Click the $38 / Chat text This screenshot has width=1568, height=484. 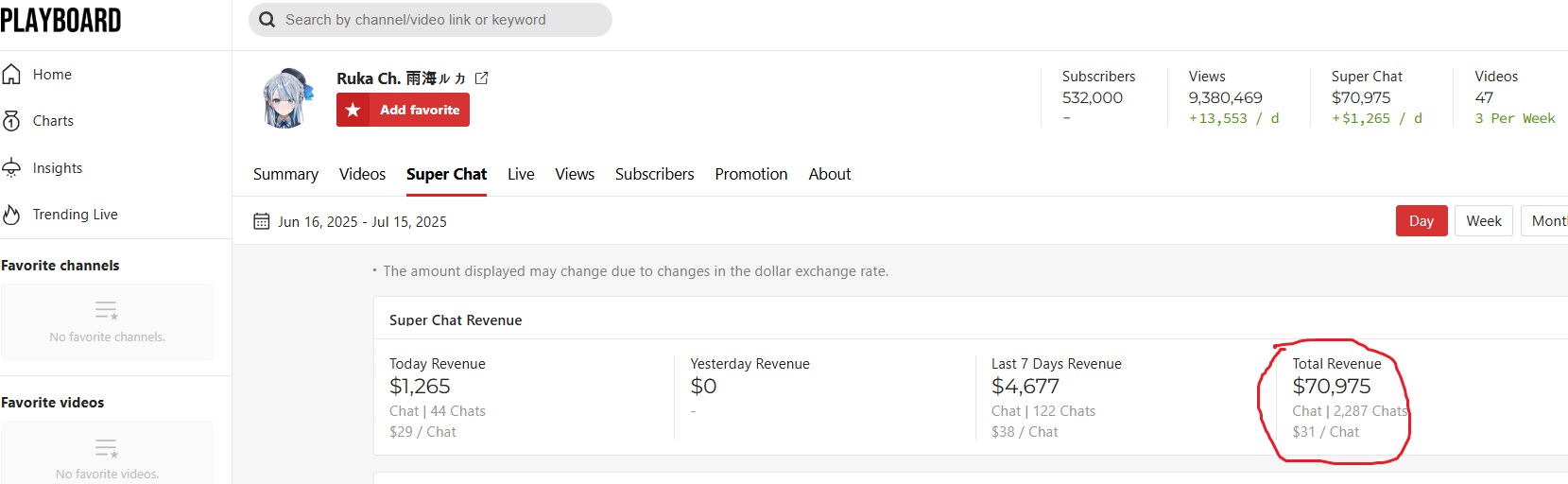(x=1025, y=432)
